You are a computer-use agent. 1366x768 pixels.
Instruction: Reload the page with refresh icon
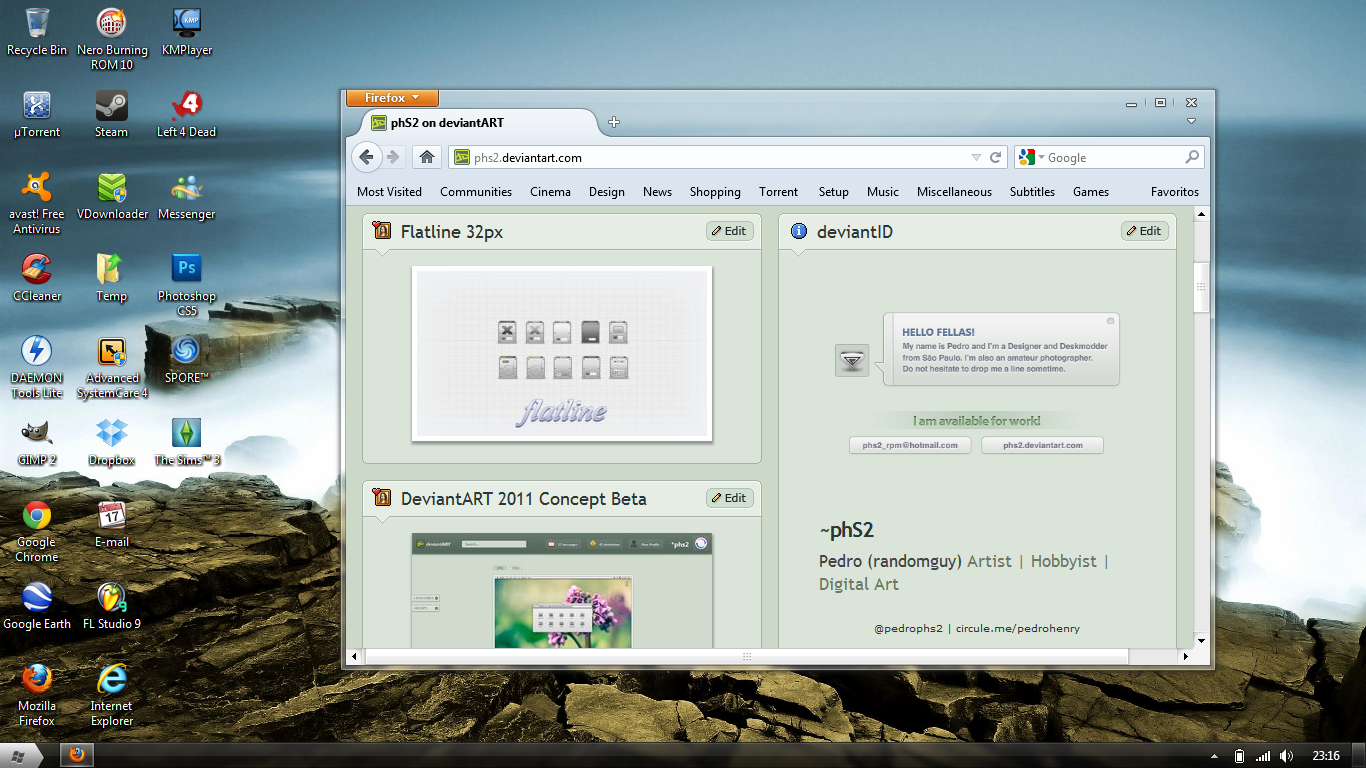pyautogui.click(x=995, y=157)
